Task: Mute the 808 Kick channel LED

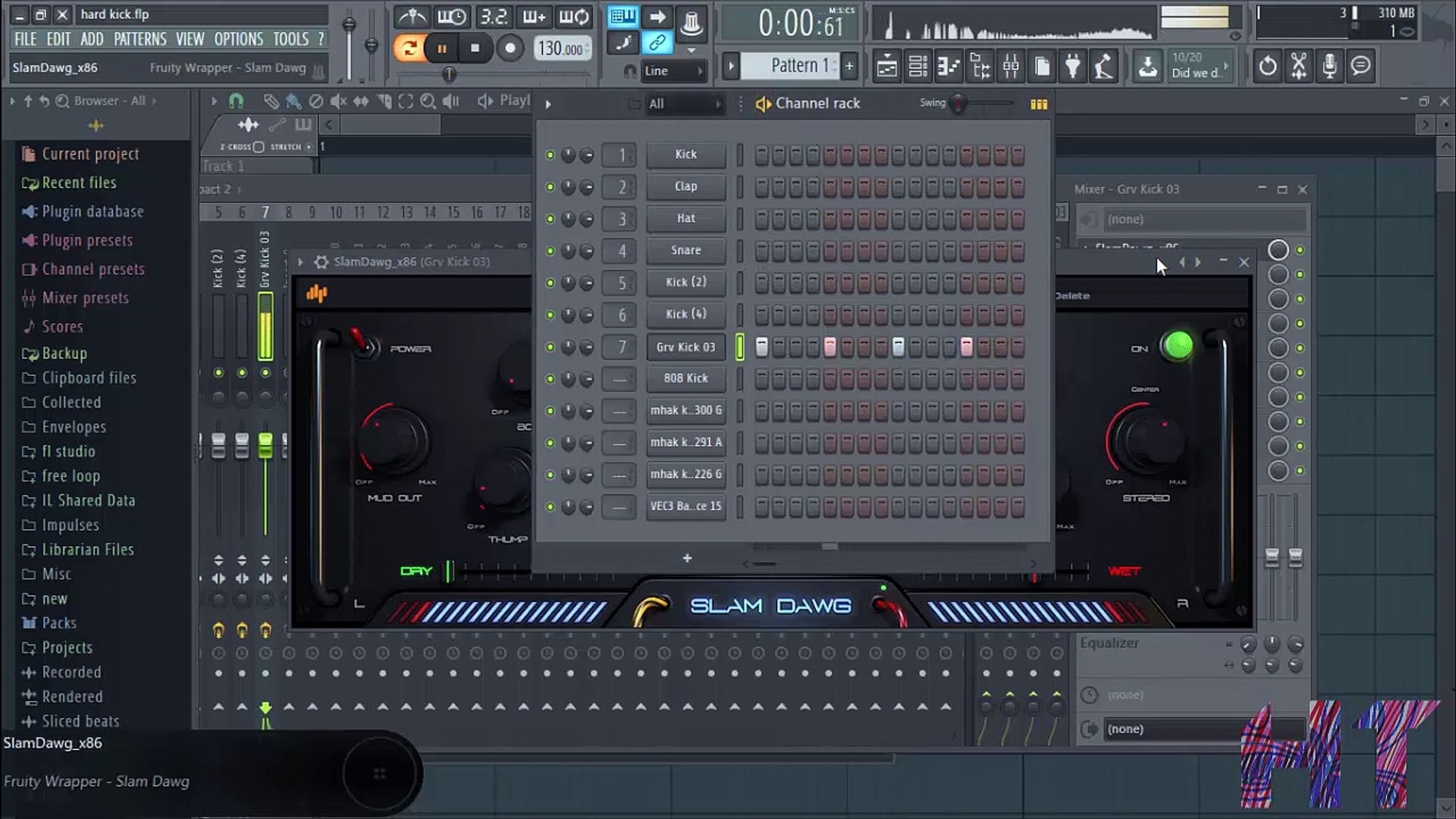Action: coord(550,379)
